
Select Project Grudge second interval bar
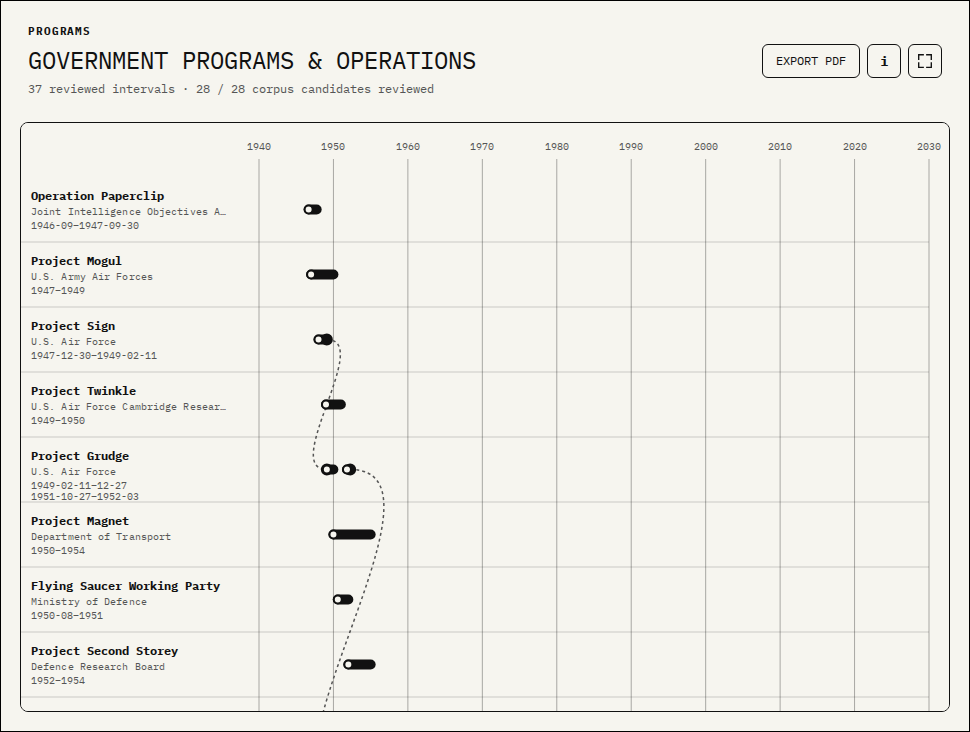click(x=349, y=470)
